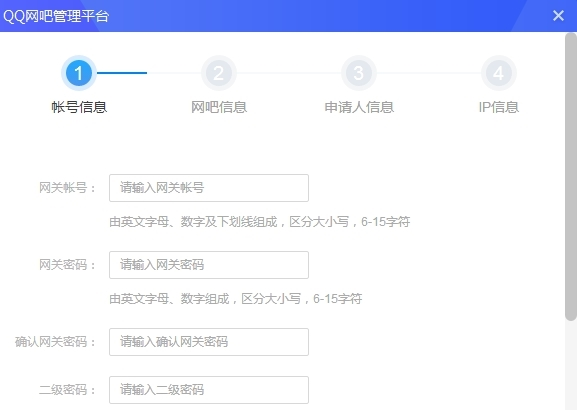The height and width of the screenshot is (410, 578).
Task: Focus the 网关密码 input field
Action: 209,265
